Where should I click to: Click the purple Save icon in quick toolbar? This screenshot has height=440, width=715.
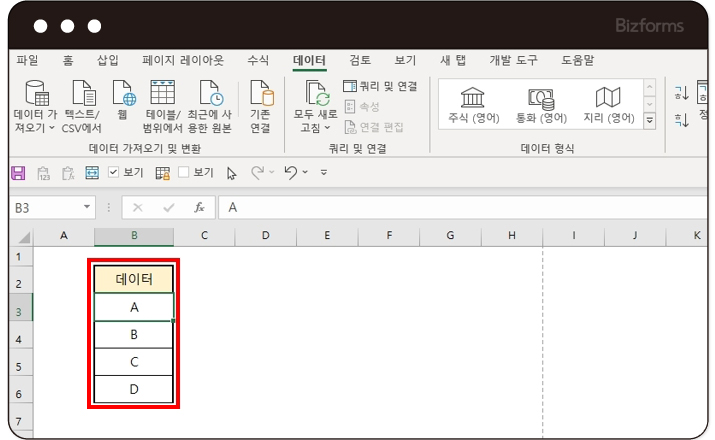coord(18,173)
